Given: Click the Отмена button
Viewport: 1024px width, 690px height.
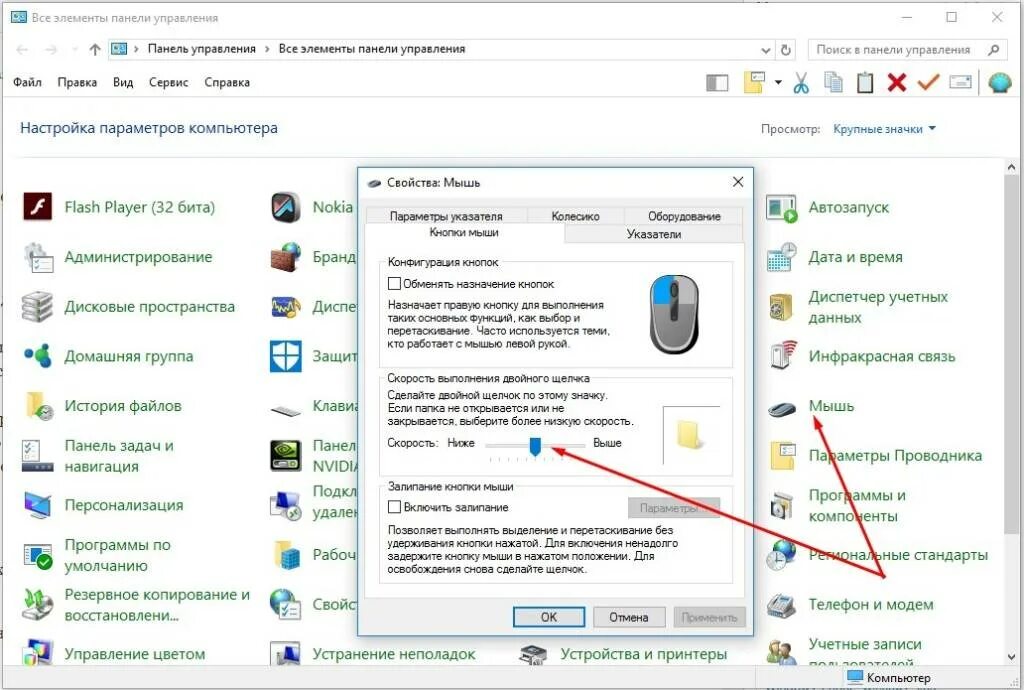Looking at the screenshot, I should click(x=629, y=617).
